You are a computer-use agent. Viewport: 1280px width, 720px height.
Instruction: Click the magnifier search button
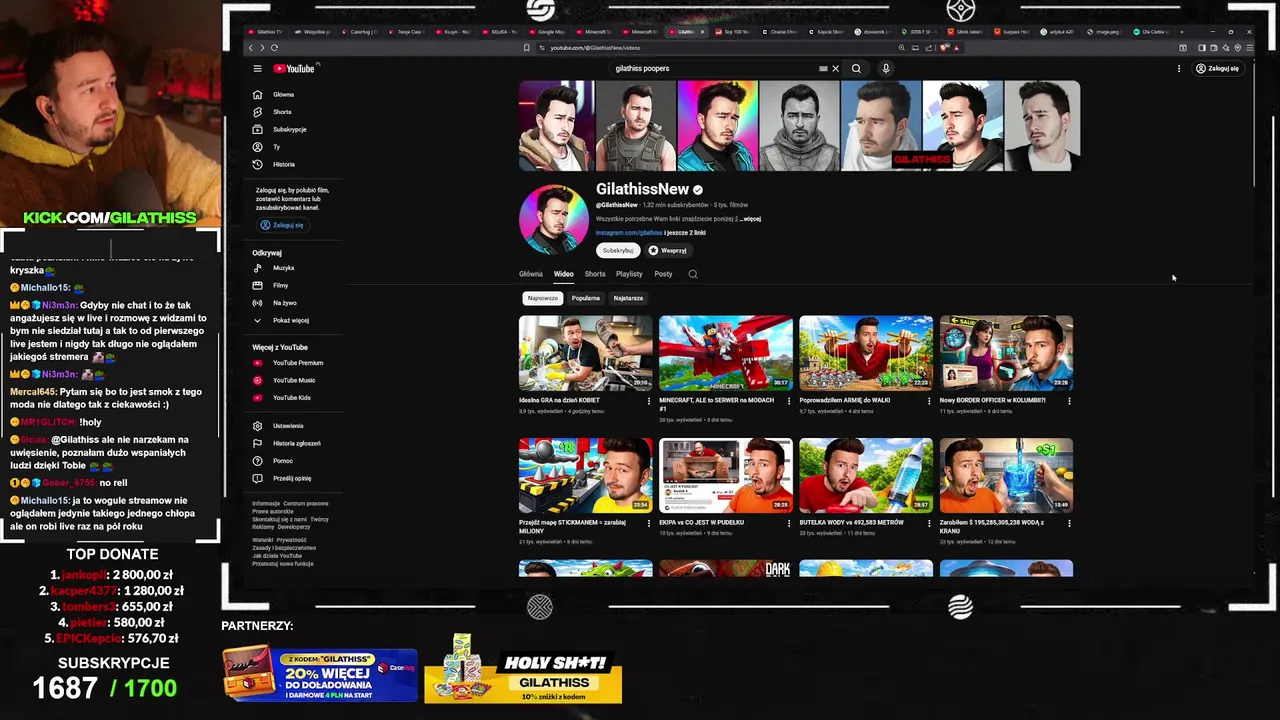click(x=856, y=69)
